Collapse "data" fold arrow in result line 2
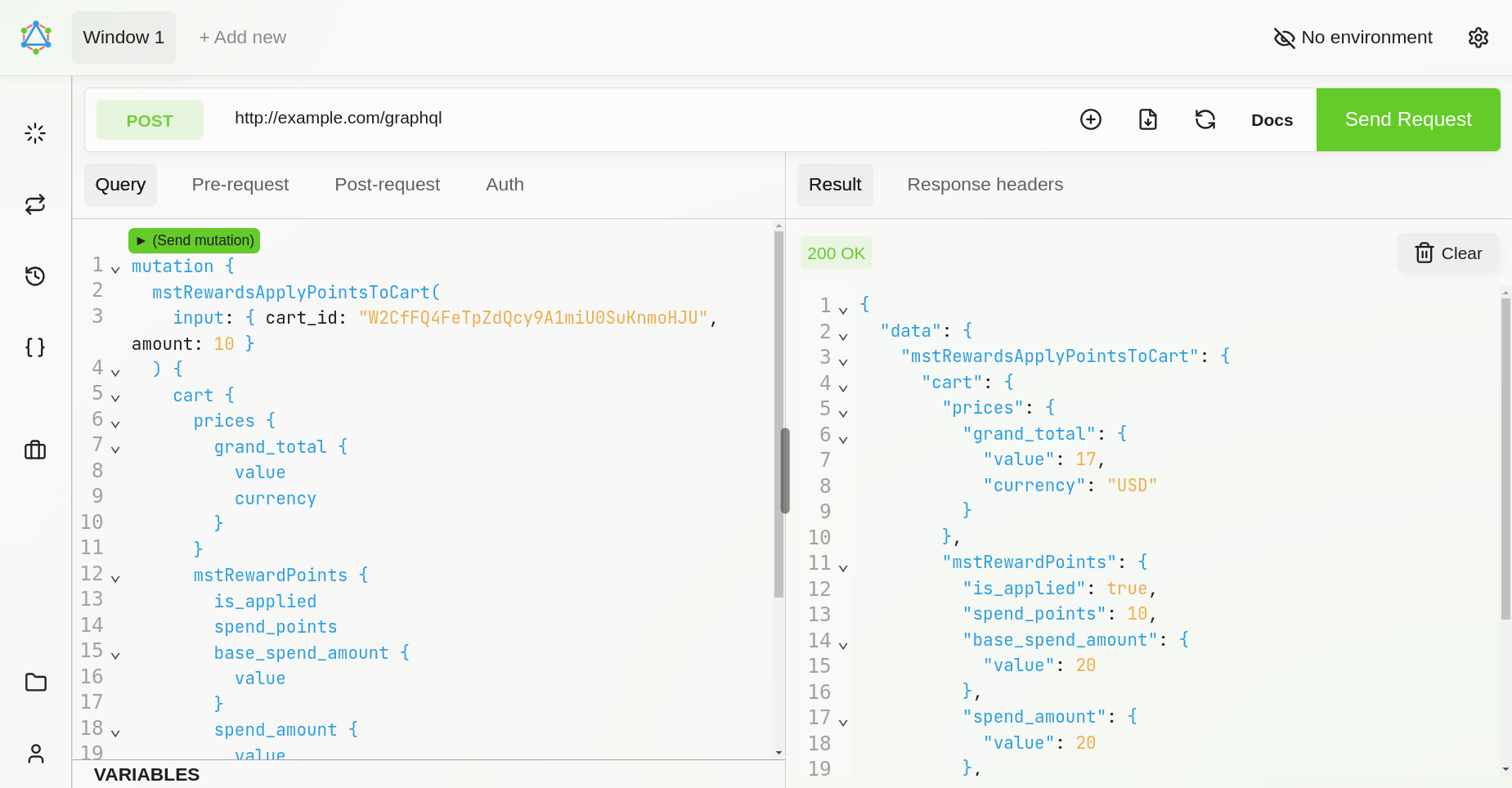Viewport: 1512px width, 788px height. (843, 335)
